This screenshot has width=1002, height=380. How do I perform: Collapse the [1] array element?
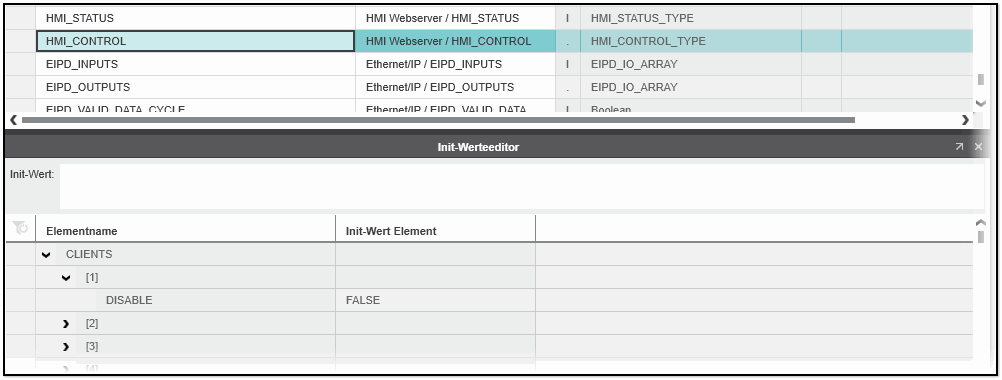tap(66, 277)
